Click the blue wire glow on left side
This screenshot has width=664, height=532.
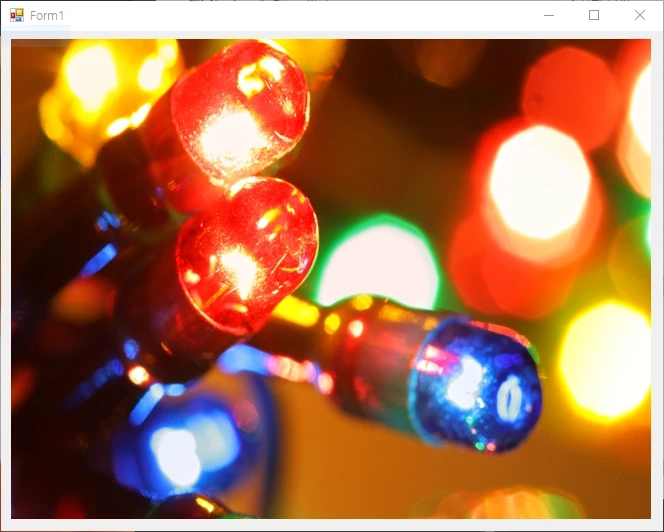[100, 260]
